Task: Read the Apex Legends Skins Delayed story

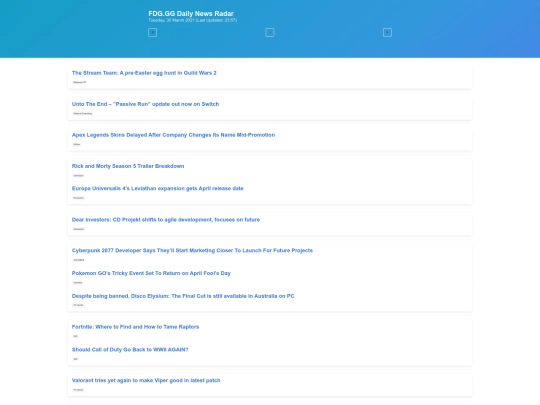Action: [x=173, y=135]
